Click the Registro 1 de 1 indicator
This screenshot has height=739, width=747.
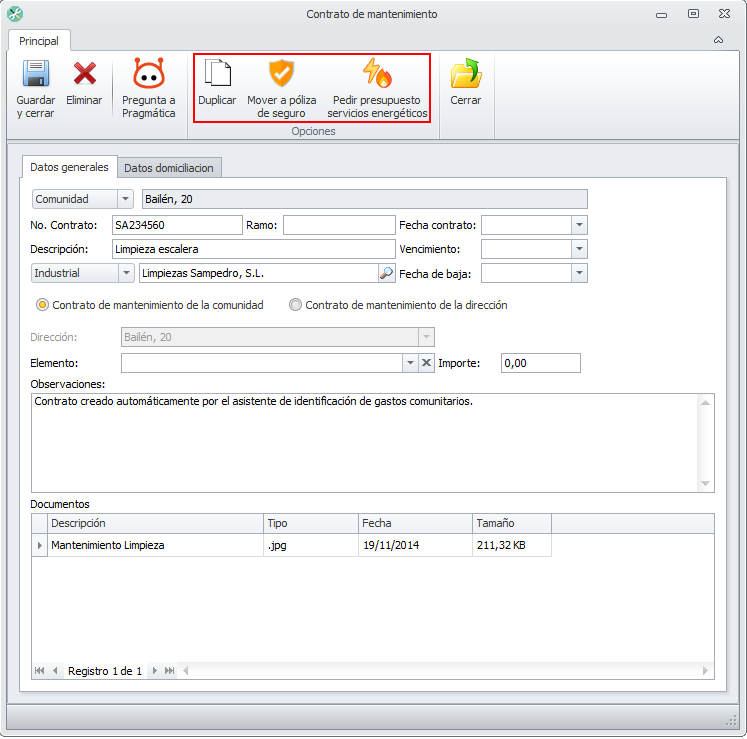pyautogui.click(x=105, y=671)
